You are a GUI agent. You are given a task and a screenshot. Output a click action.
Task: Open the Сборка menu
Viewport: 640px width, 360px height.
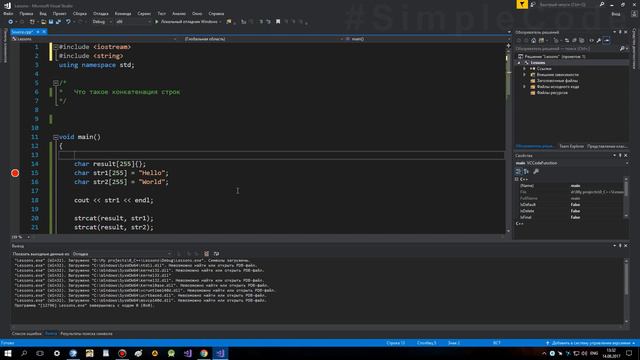pyautogui.click(x=80, y=13)
